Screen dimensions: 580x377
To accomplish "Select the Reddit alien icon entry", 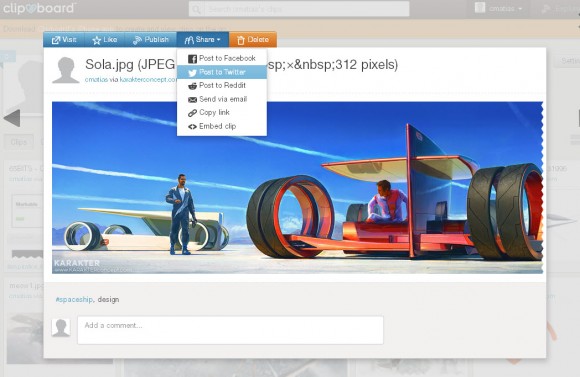I will [192, 86].
